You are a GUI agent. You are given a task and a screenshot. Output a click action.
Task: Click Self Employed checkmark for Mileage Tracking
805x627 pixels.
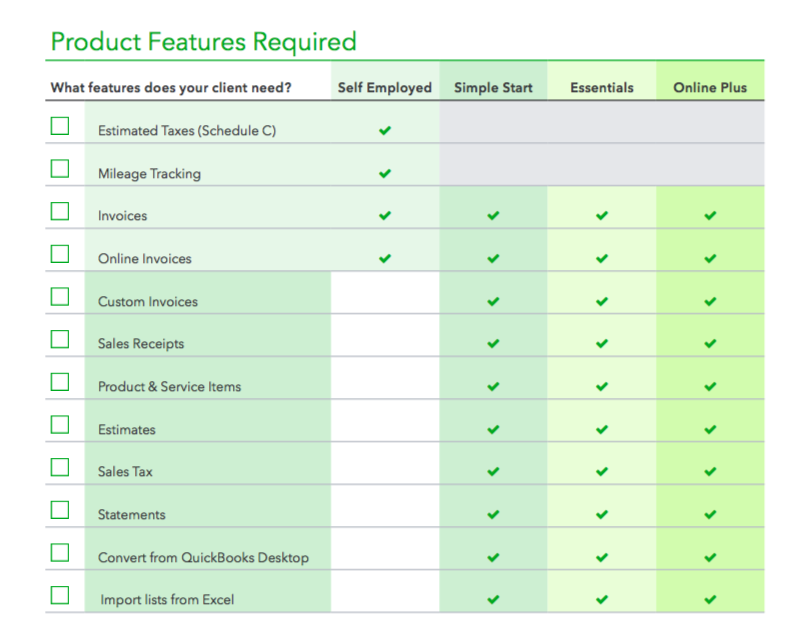click(385, 173)
